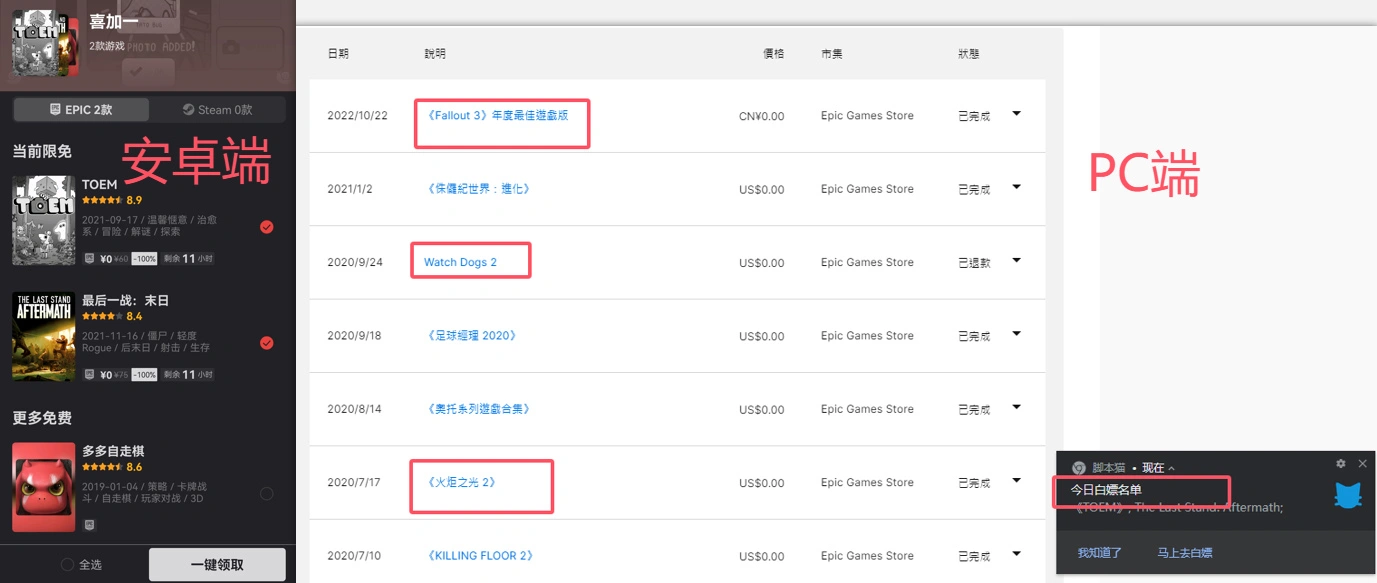Image resolution: width=1377 pixels, height=583 pixels.
Task: Select the 多多自走棋 radio circle
Action: point(266,493)
